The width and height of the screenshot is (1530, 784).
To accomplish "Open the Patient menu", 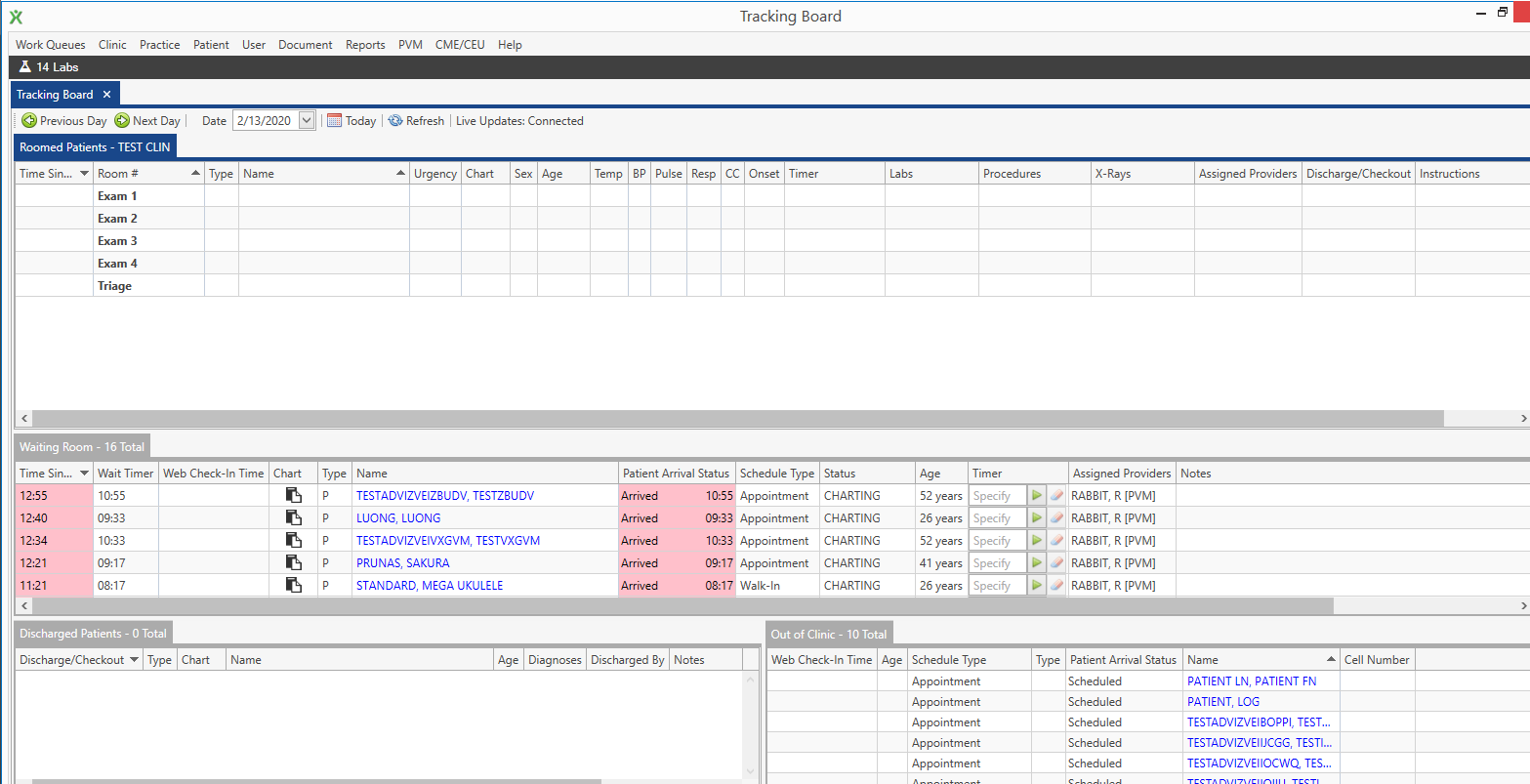I will [x=211, y=45].
